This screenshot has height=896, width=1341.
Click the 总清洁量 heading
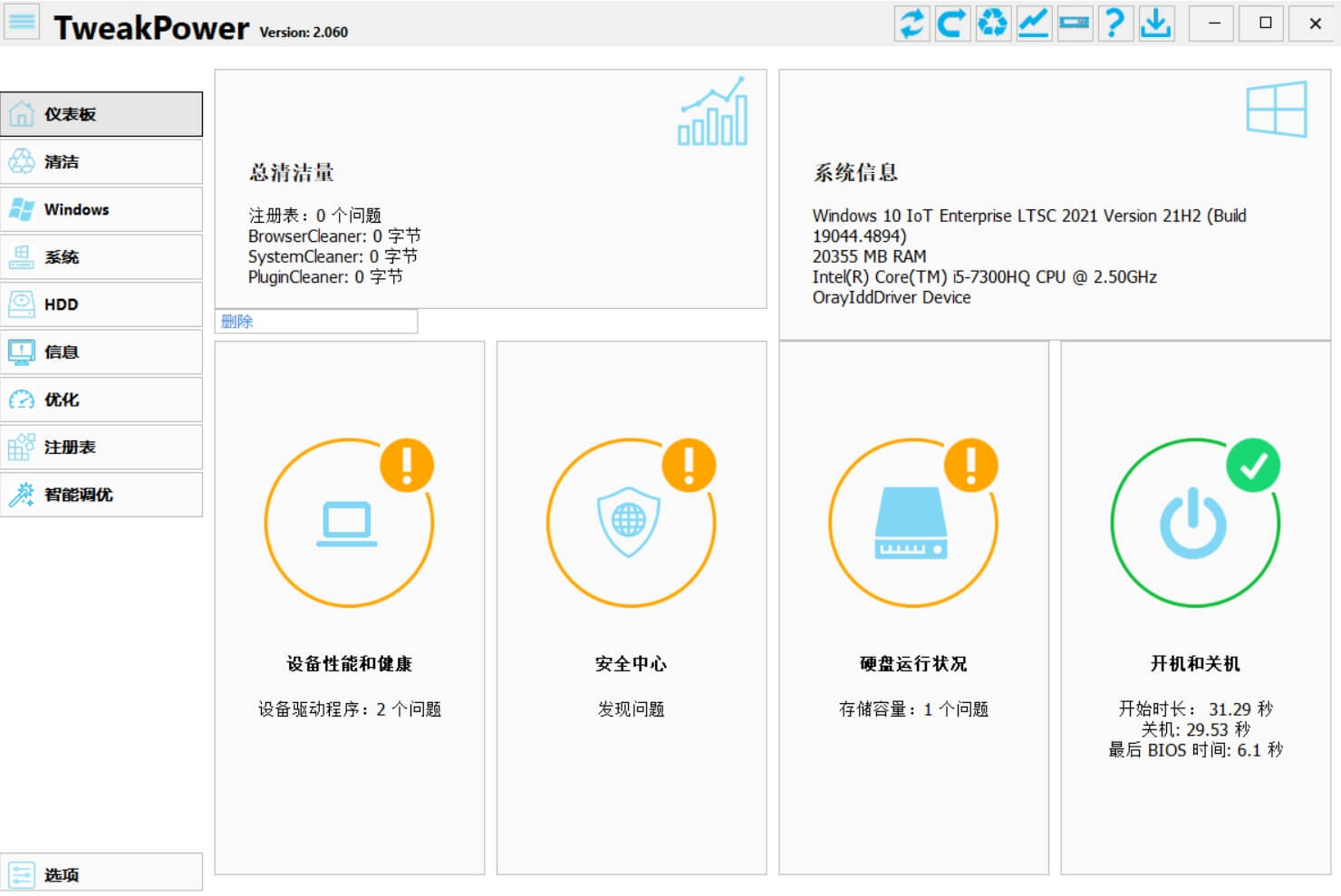pos(292,173)
